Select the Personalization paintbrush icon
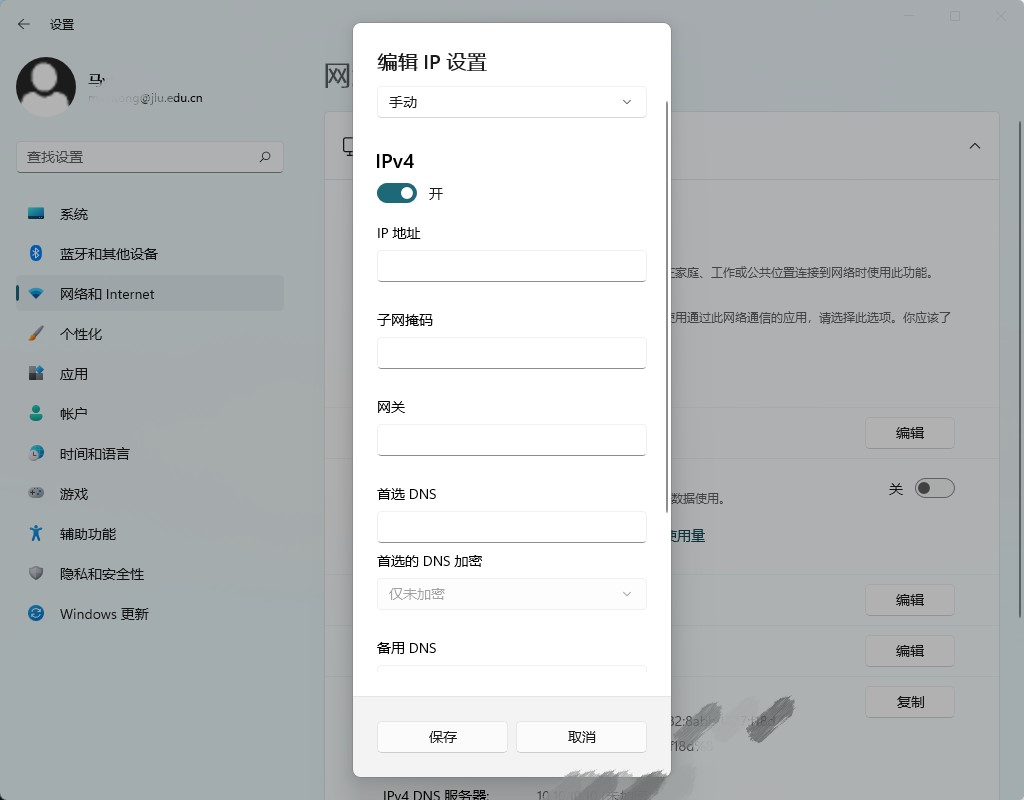1024x800 pixels. (x=36, y=334)
